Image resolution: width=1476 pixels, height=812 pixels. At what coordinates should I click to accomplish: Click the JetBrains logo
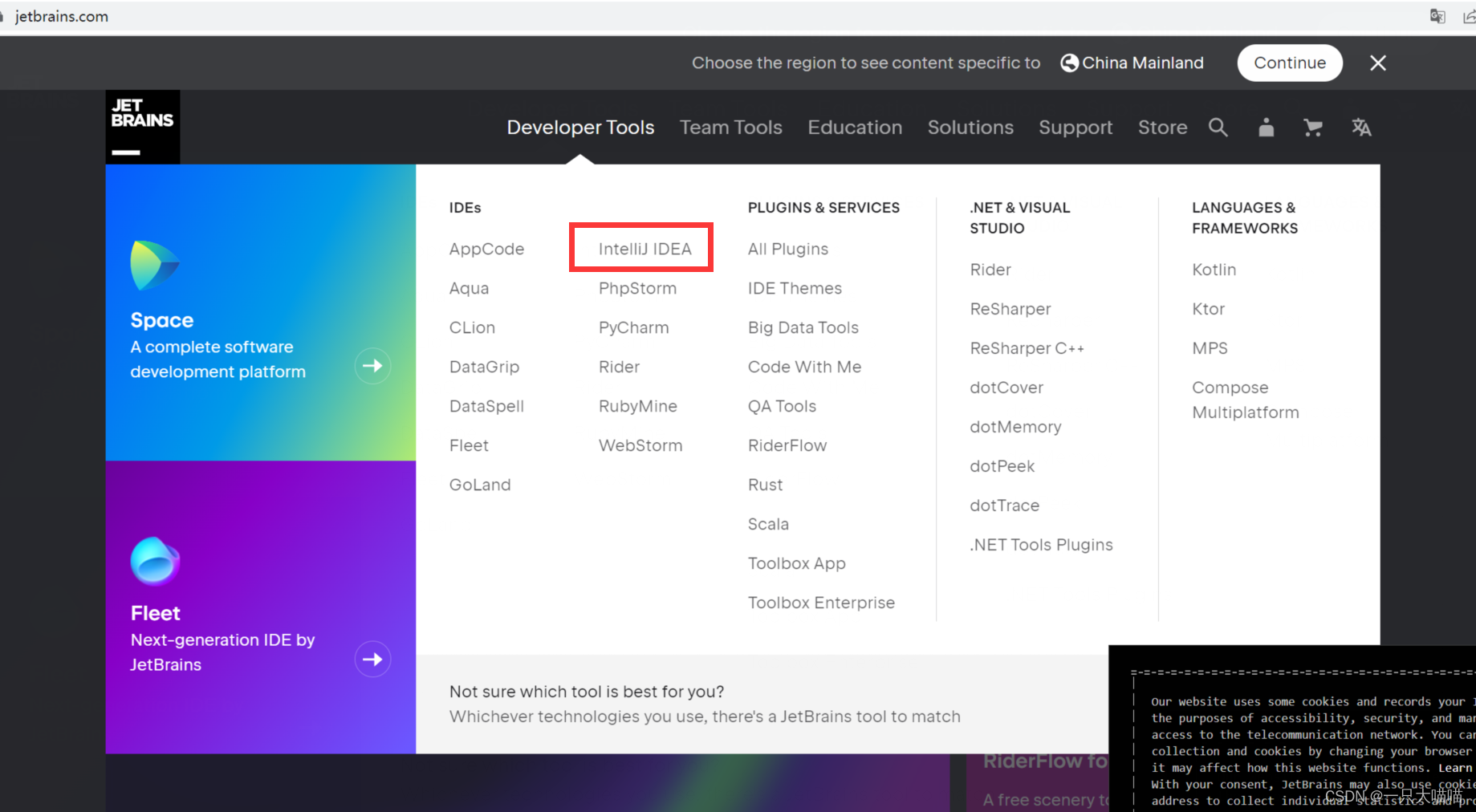142,127
